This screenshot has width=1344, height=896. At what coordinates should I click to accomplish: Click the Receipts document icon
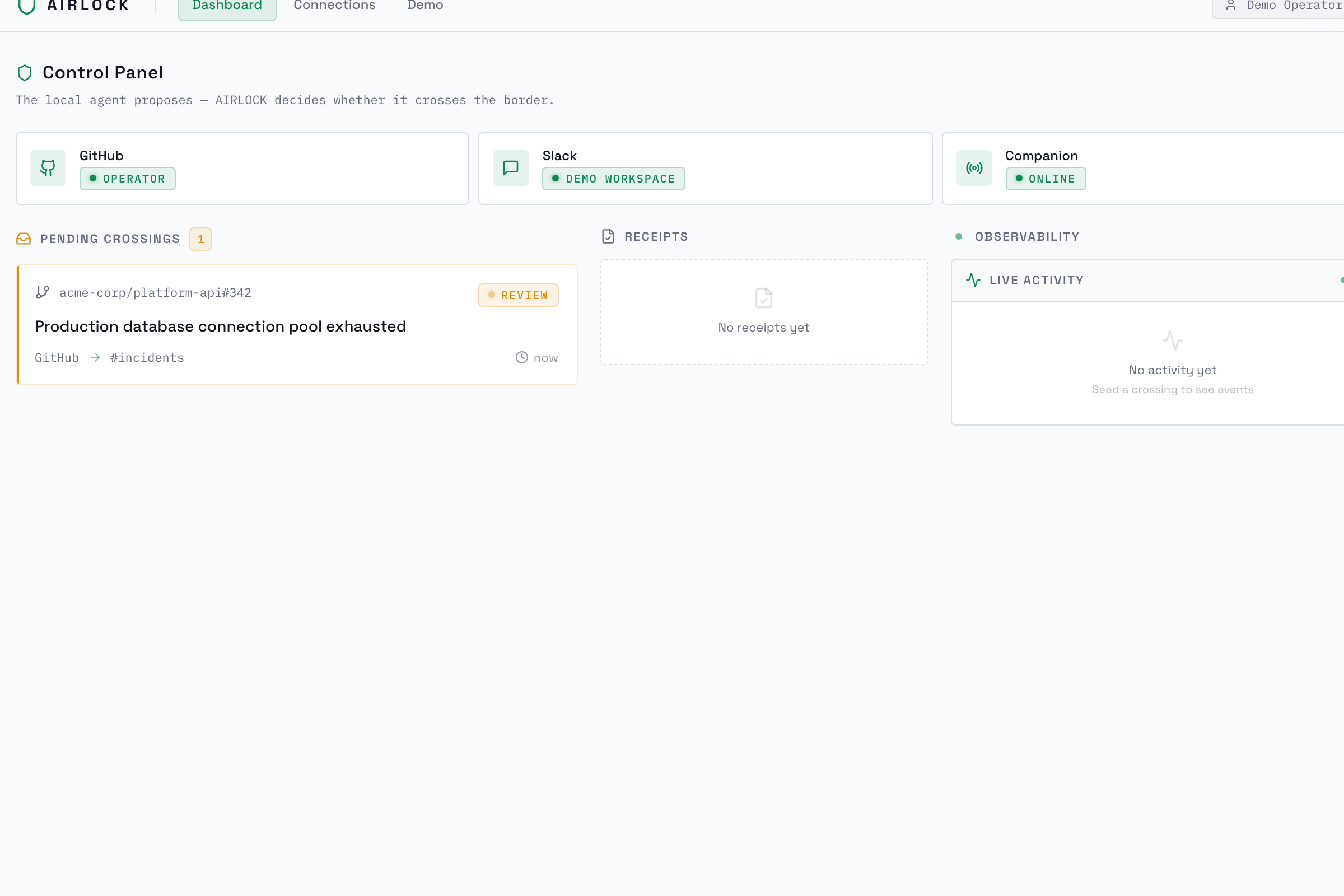(608, 236)
